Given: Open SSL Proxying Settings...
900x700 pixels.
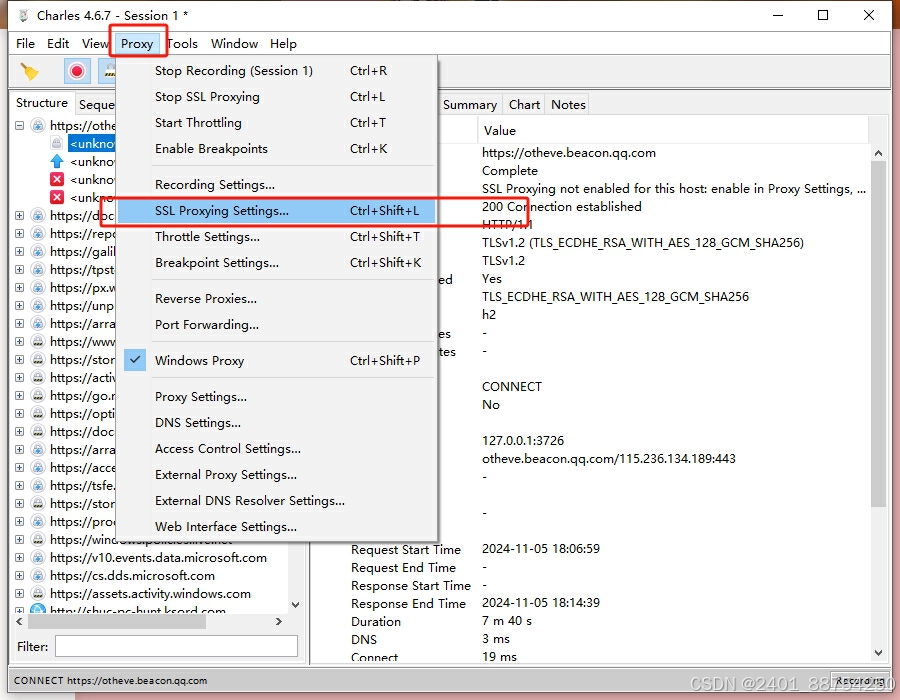Looking at the screenshot, I should click(x=276, y=211).
